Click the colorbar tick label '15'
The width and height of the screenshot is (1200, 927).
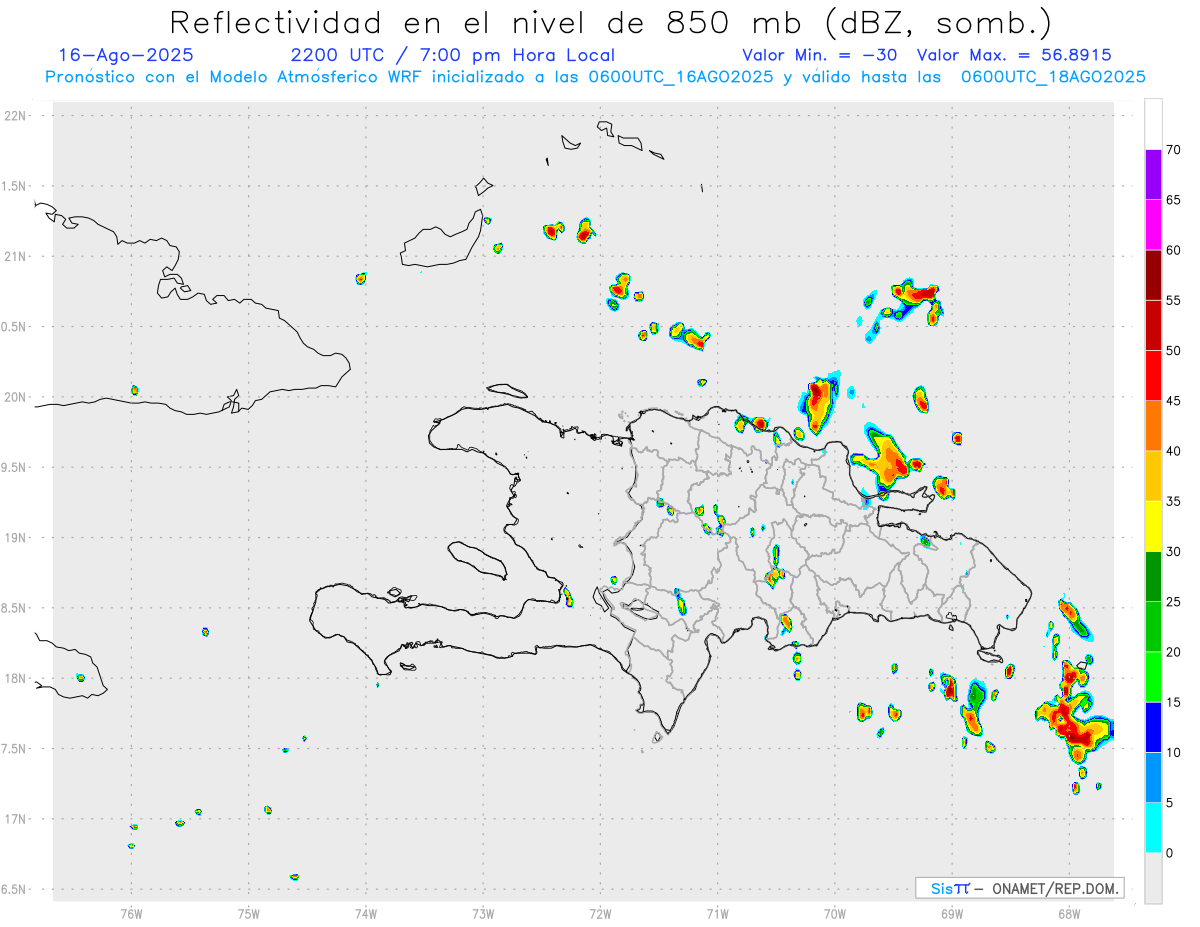(x=1173, y=702)
